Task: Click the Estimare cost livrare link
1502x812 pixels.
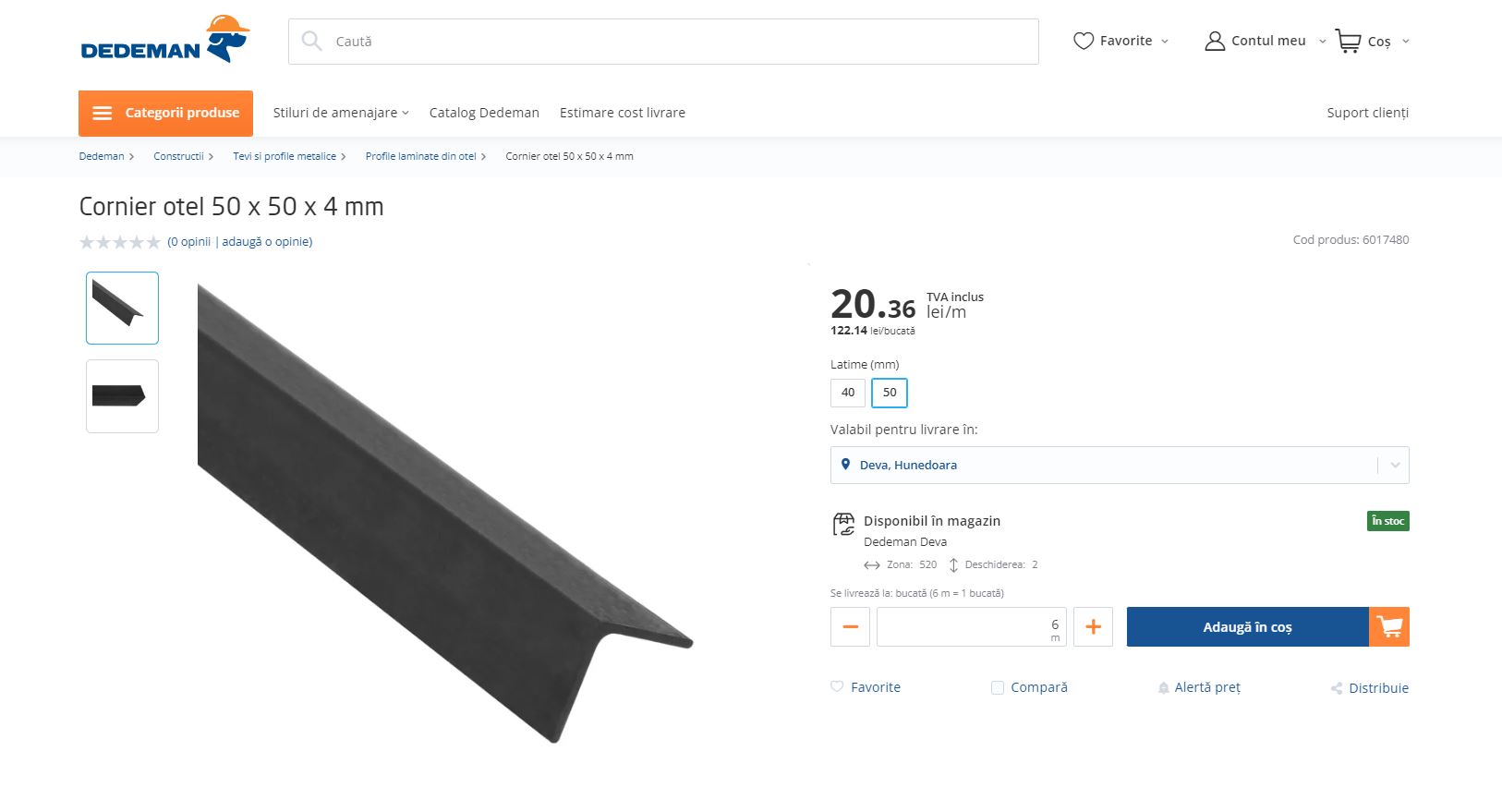Action: [x=623, y=113]
